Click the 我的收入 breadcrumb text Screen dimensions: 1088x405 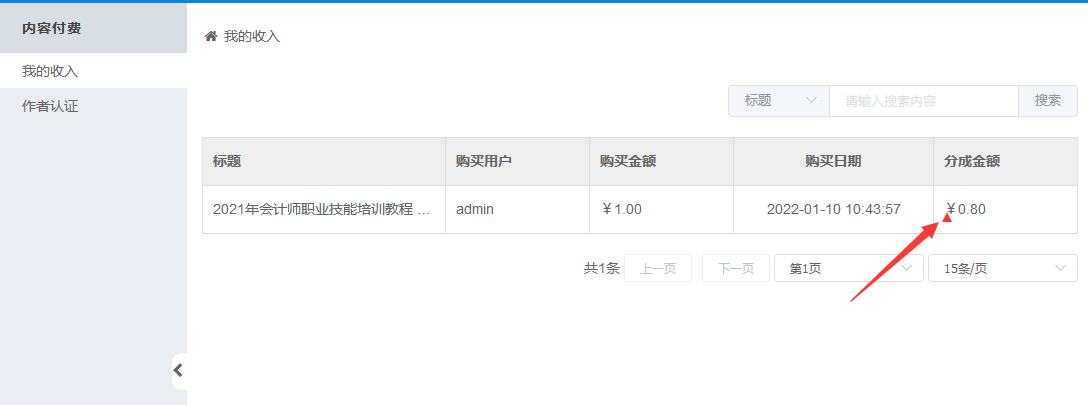(x=252, y=37)
